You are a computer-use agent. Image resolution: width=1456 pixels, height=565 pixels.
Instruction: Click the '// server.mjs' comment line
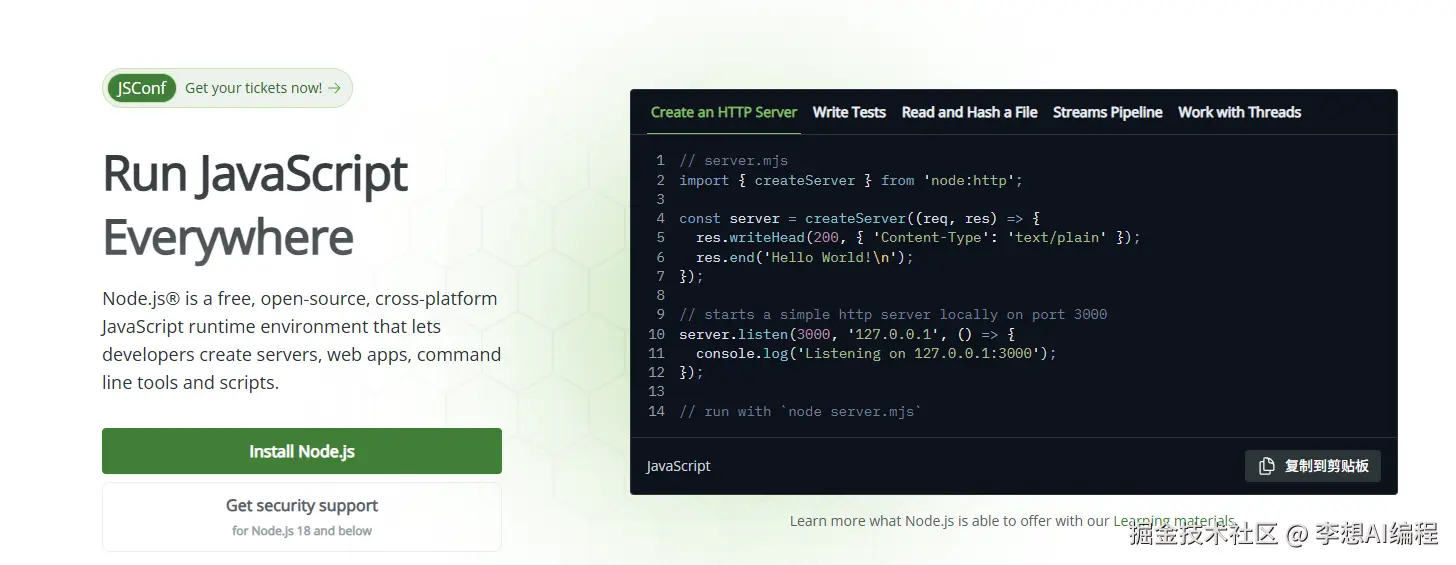pos(733,160)
